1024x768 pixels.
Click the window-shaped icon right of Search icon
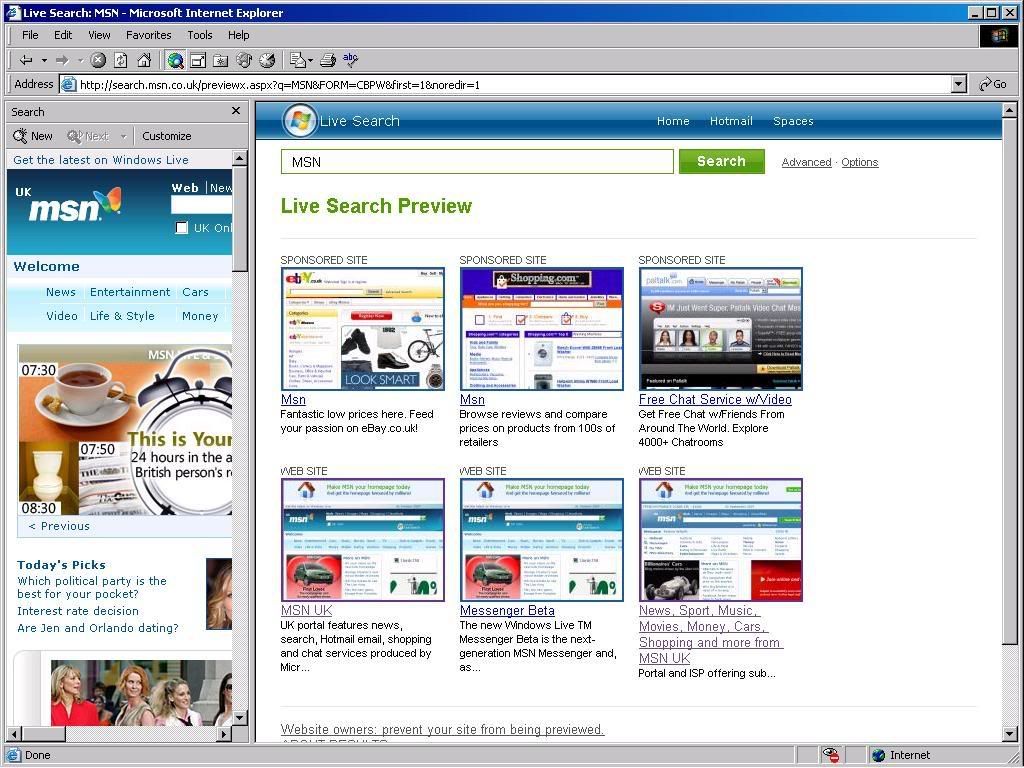point(198,61)
